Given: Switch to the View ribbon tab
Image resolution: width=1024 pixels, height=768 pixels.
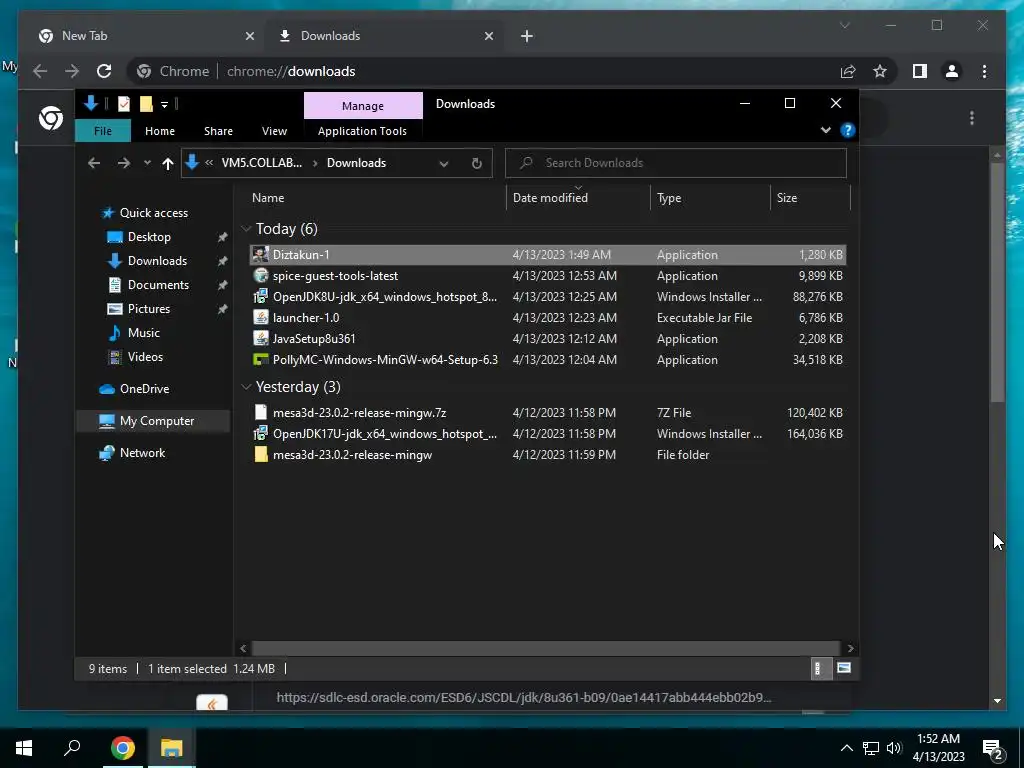Looking at the screenshot, I should (274, 131).
